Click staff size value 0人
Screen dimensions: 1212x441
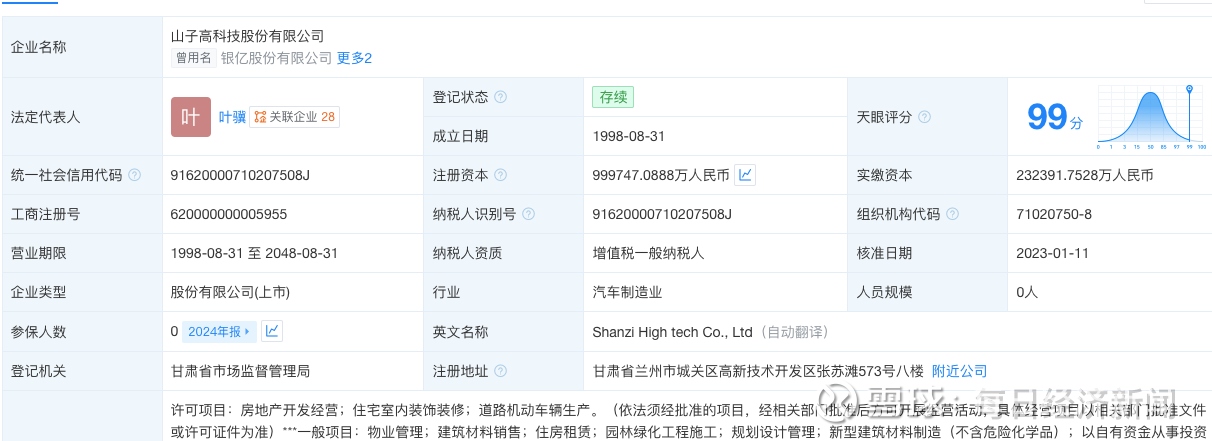click(1027, 292)
